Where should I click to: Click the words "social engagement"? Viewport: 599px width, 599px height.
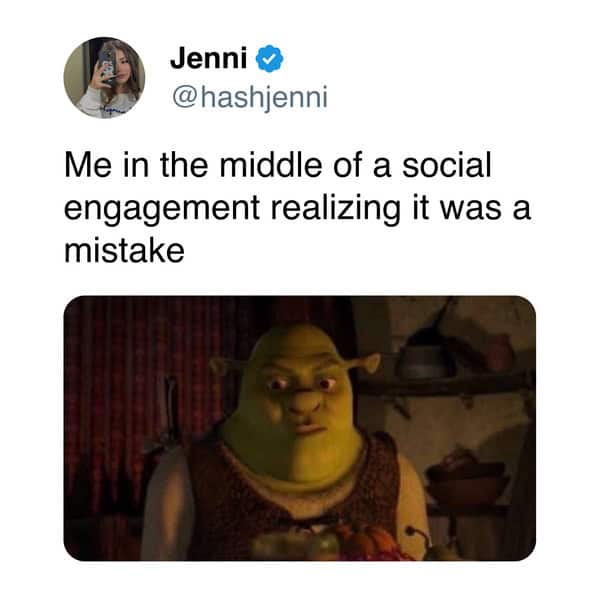(x=278, y=187)
